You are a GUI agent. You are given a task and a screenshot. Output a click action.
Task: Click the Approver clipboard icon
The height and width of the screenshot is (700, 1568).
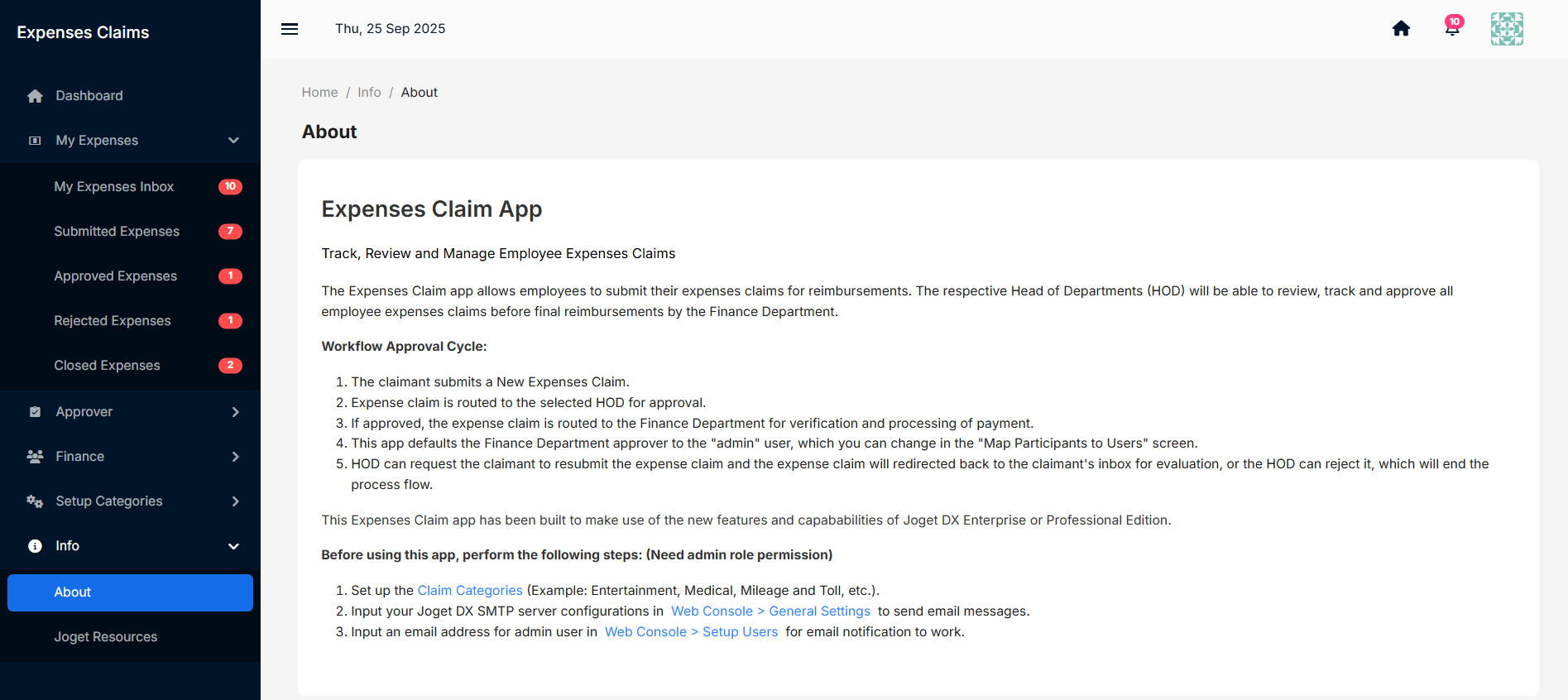(35, 412)
